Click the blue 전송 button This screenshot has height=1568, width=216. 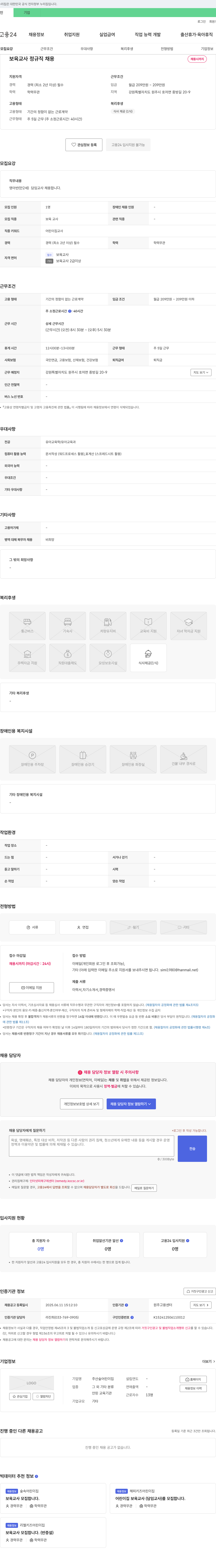[x=192, y=1149]
